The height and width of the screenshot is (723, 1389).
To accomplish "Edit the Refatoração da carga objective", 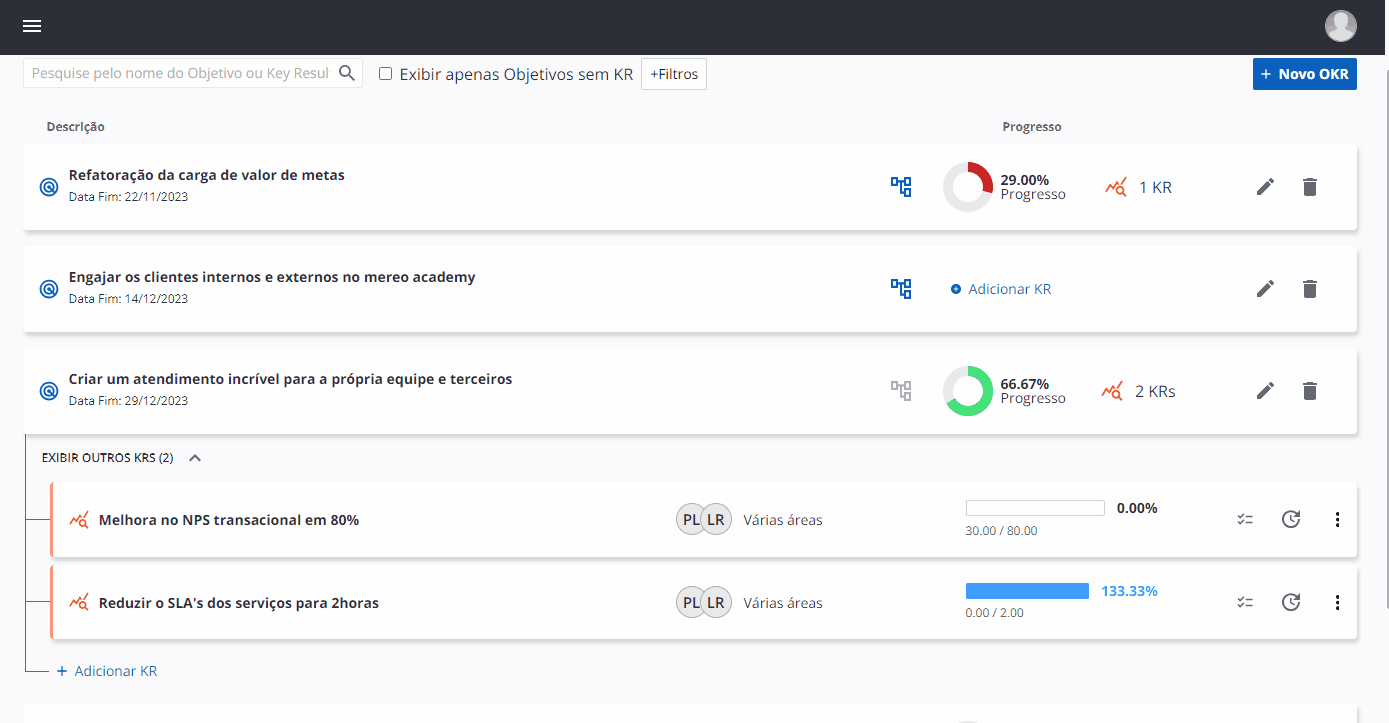I will point(1265,187).
